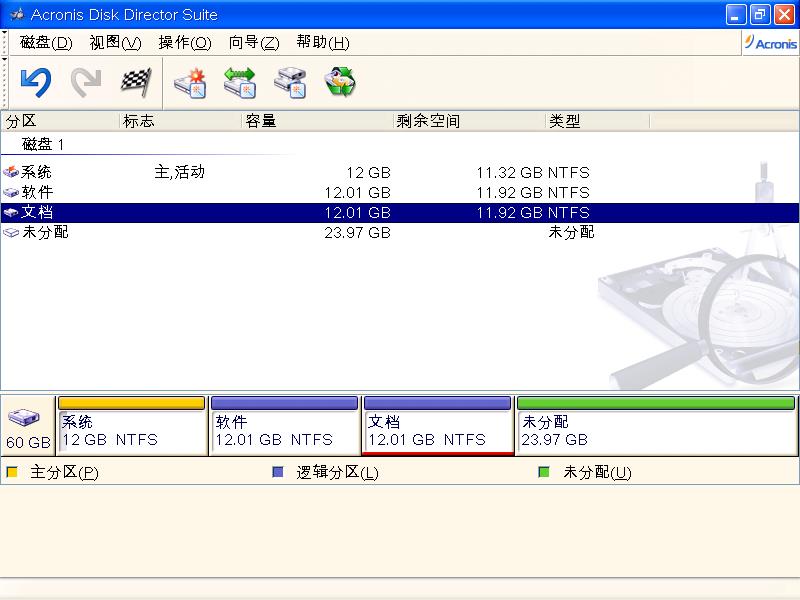Sort by the 标志 column header
800x600 pixels.
(x=181, y=121)
